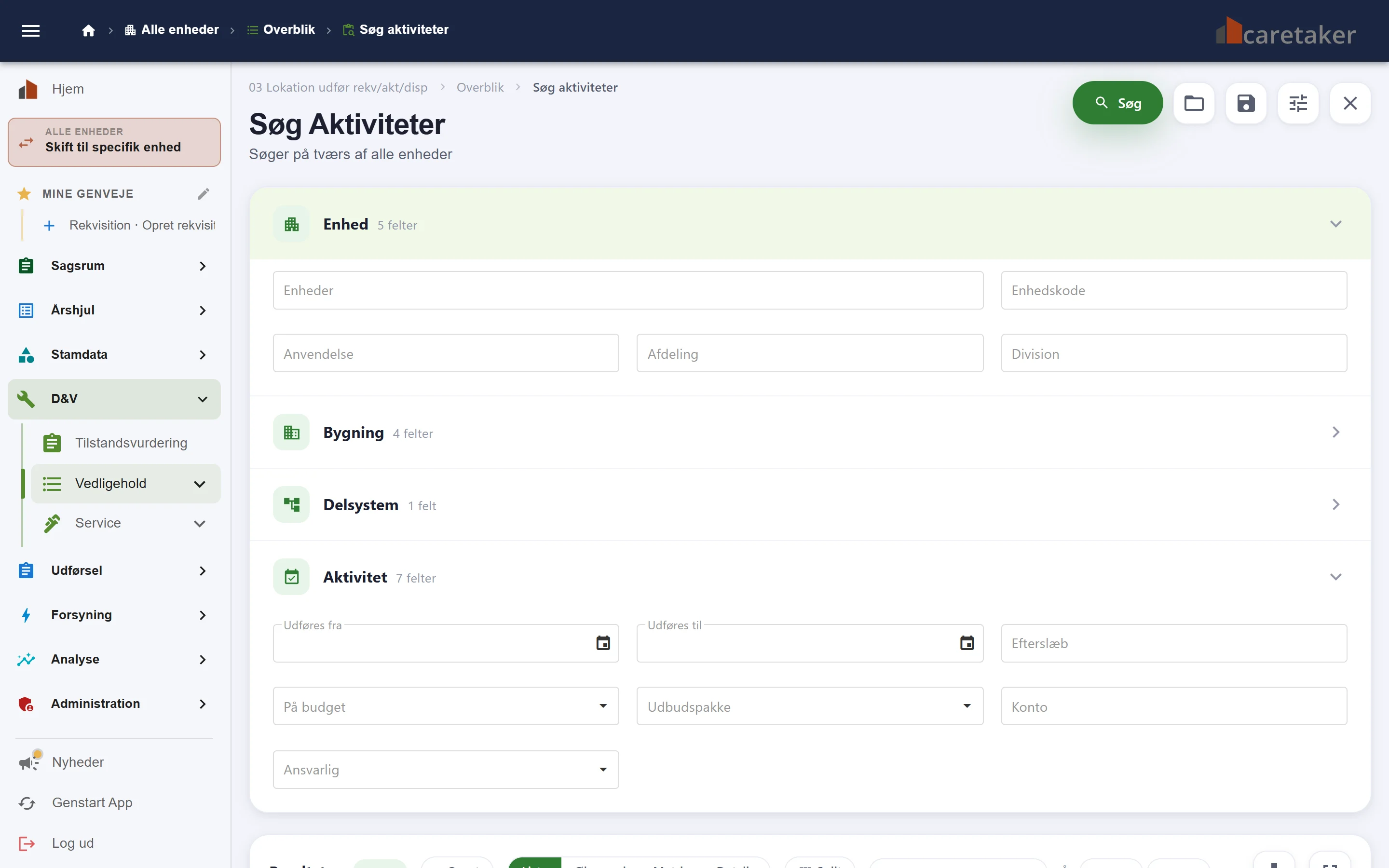Open the Årshjul menu
Image resolution: width=1389 pixels, height=868 pixels.
tap(114, 311)
